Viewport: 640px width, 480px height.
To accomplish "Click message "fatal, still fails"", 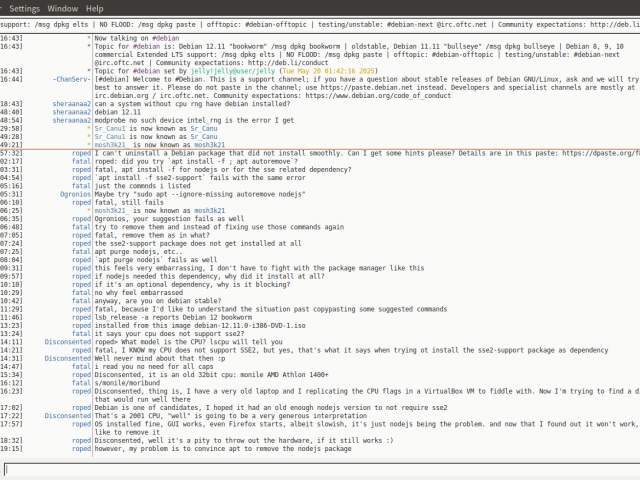I will 129,202.
